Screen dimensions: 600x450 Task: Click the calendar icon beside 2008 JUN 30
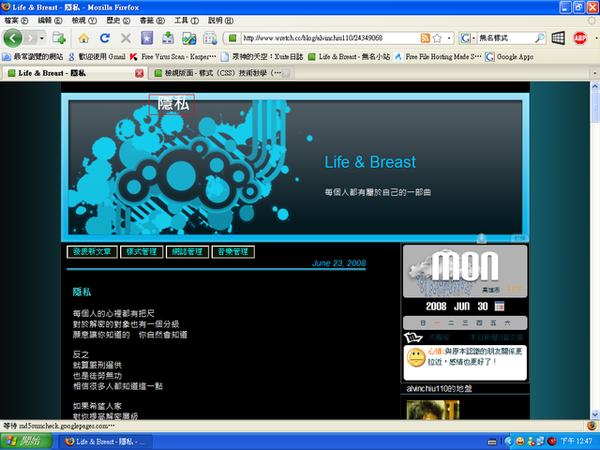click(x=499, y=306)
